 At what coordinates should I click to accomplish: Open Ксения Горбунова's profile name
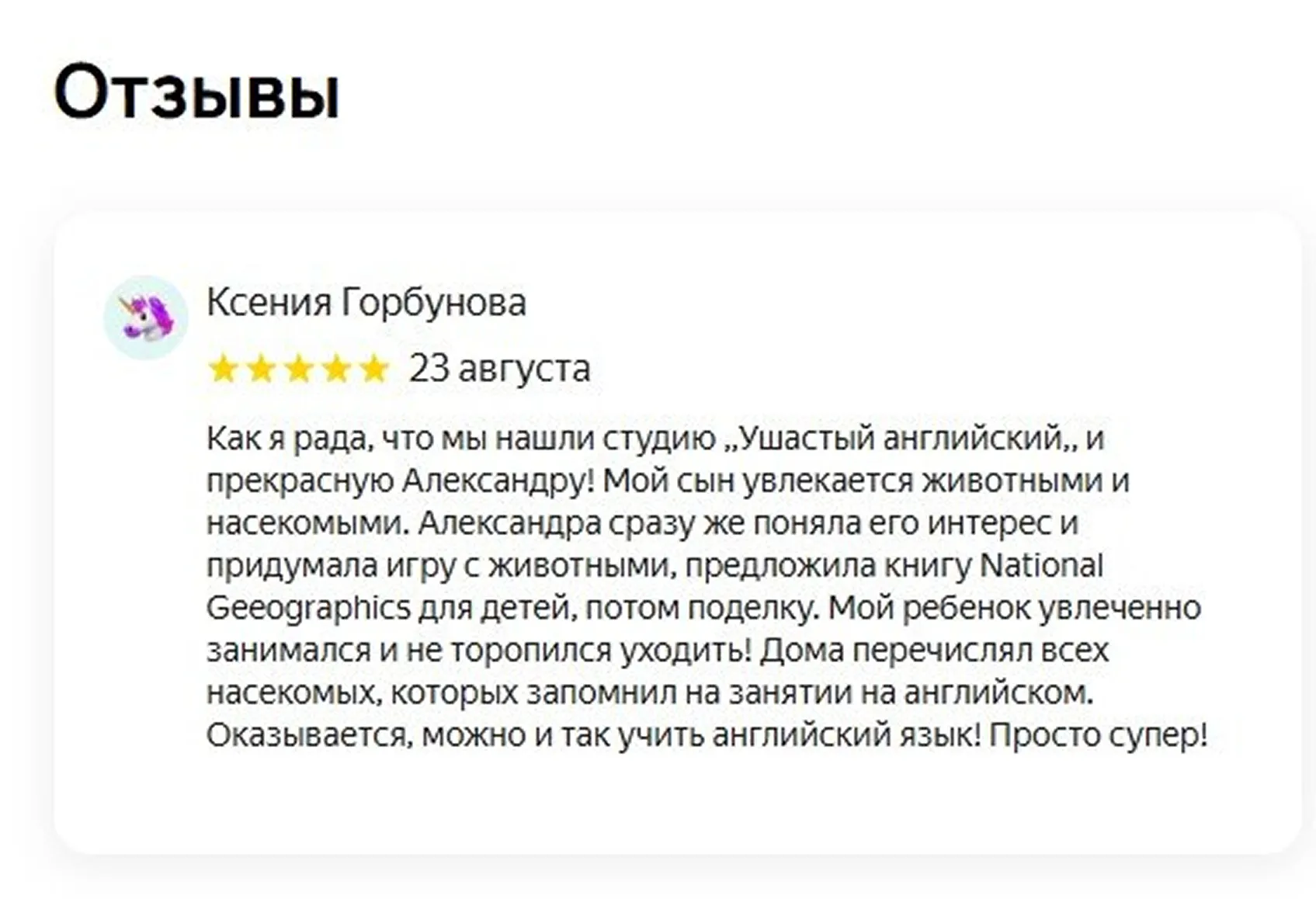pos(366,303)
